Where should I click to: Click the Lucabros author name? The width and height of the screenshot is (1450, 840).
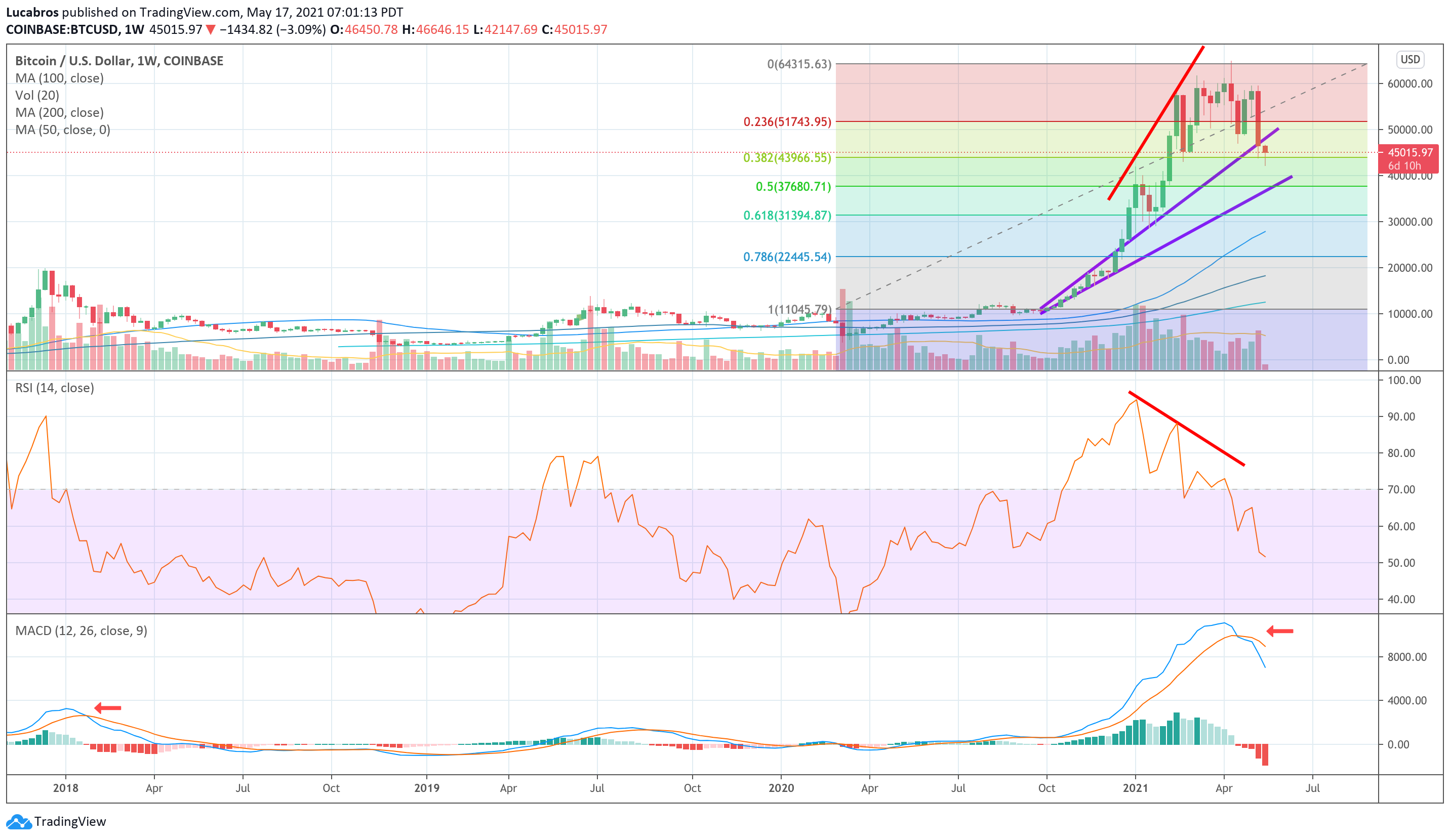pos(32,12)
